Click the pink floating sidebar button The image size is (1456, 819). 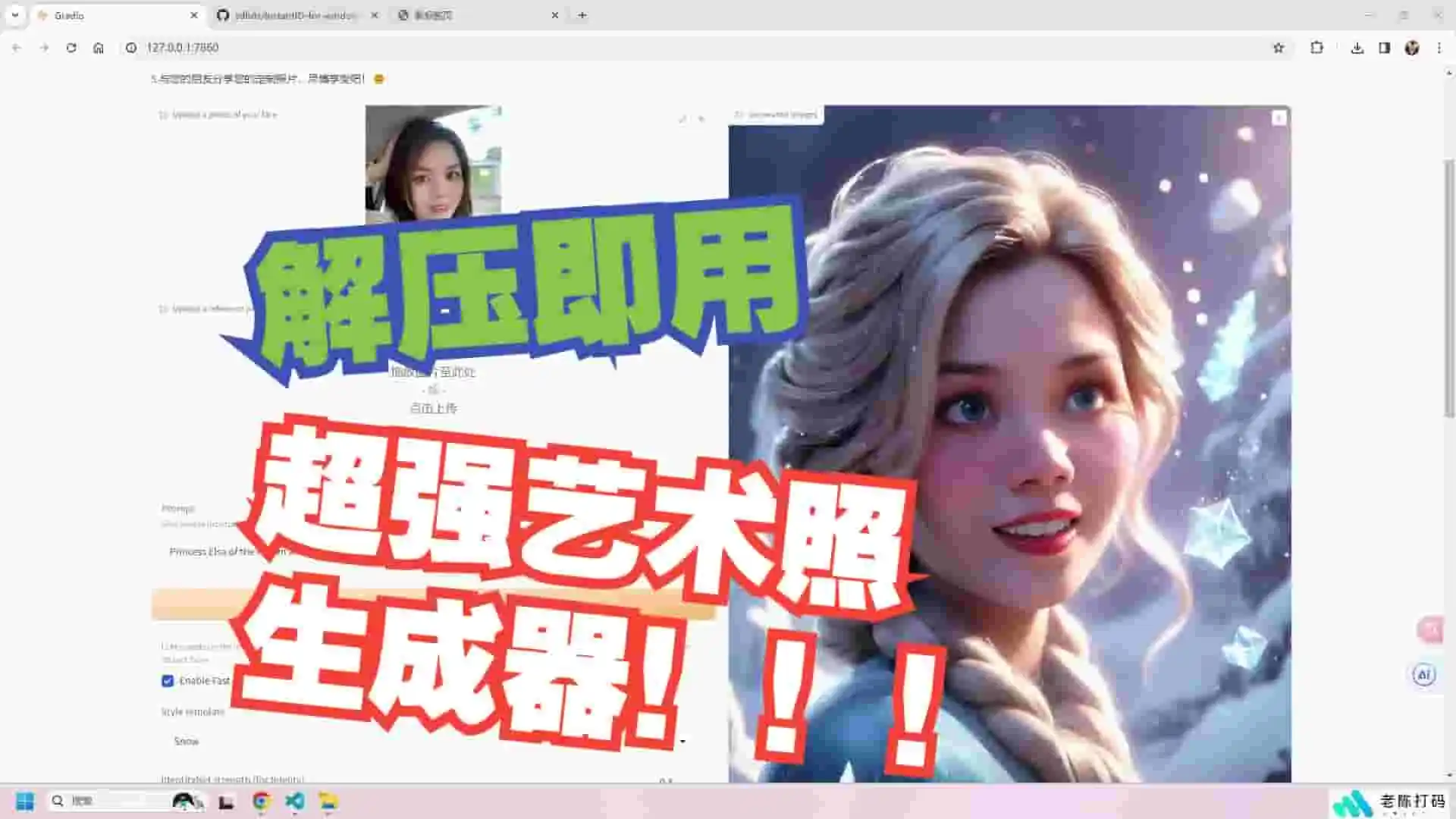1431,629
